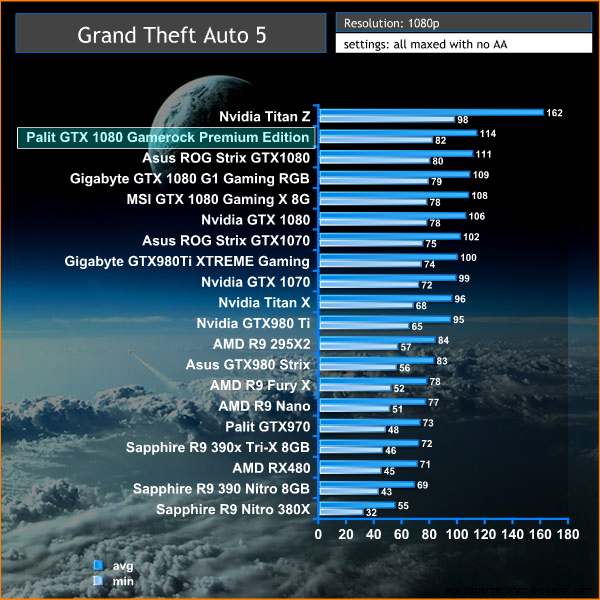Image resolution: width=600 pixels, height=600 pixels.
Task: Select Sapphire R9 390x Tri-X 8GB label
Action: 218,447
